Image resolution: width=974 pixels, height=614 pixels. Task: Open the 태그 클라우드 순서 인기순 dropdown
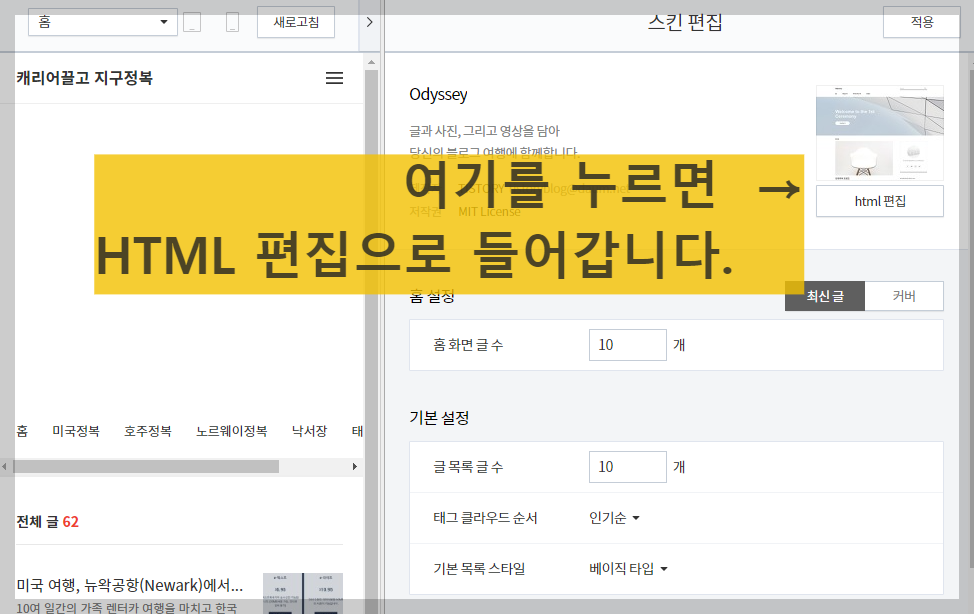point(614,518)
